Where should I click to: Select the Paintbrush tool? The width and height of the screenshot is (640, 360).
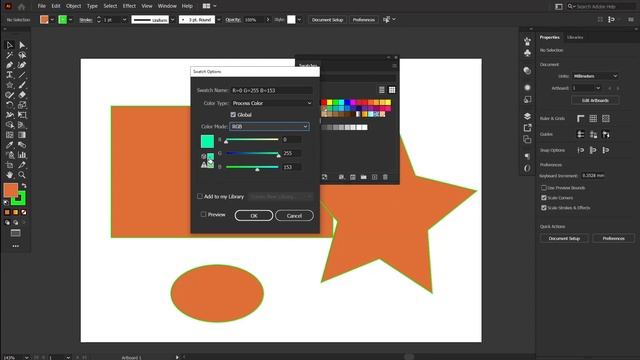22,85
